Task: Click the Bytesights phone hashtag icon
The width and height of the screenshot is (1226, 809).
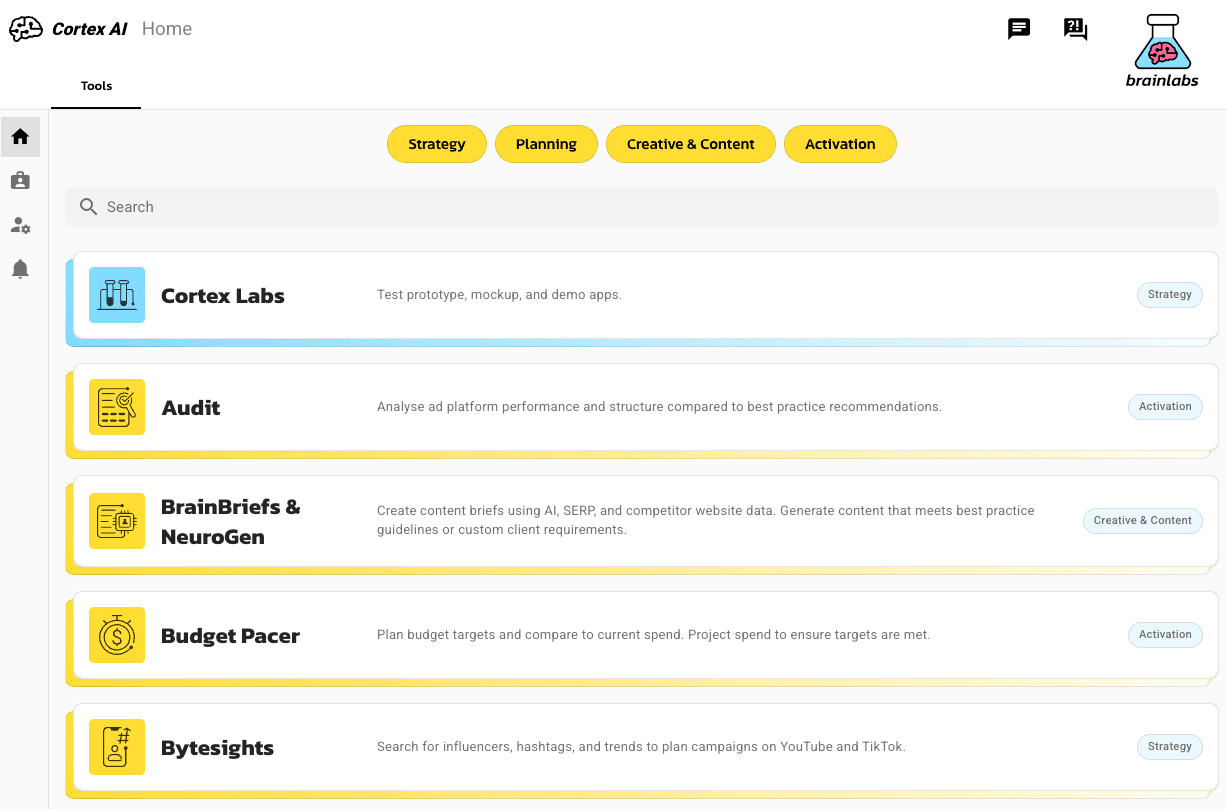Action: [x=117, y=747]
